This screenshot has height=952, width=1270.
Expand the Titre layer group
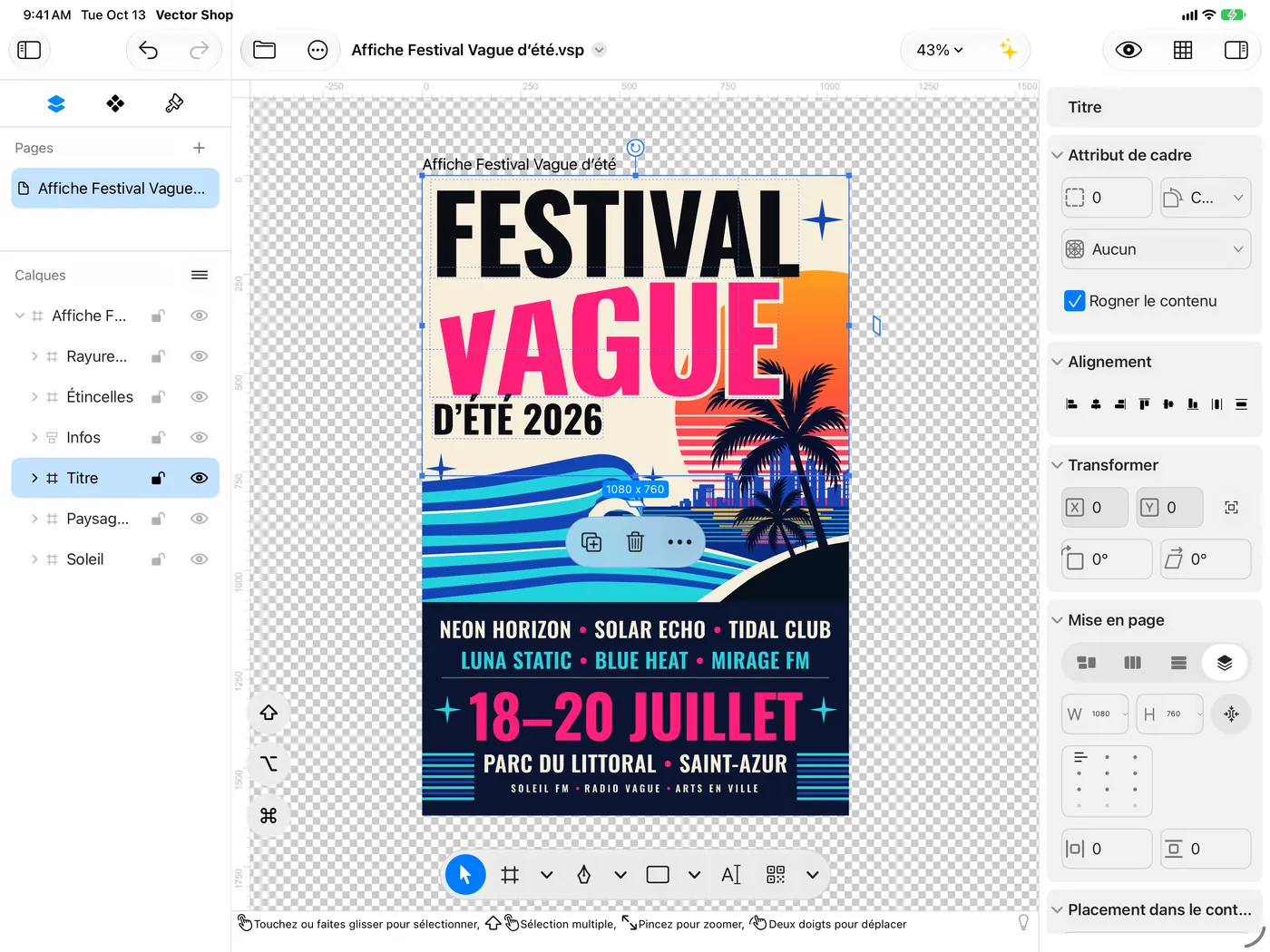(34, 478)
